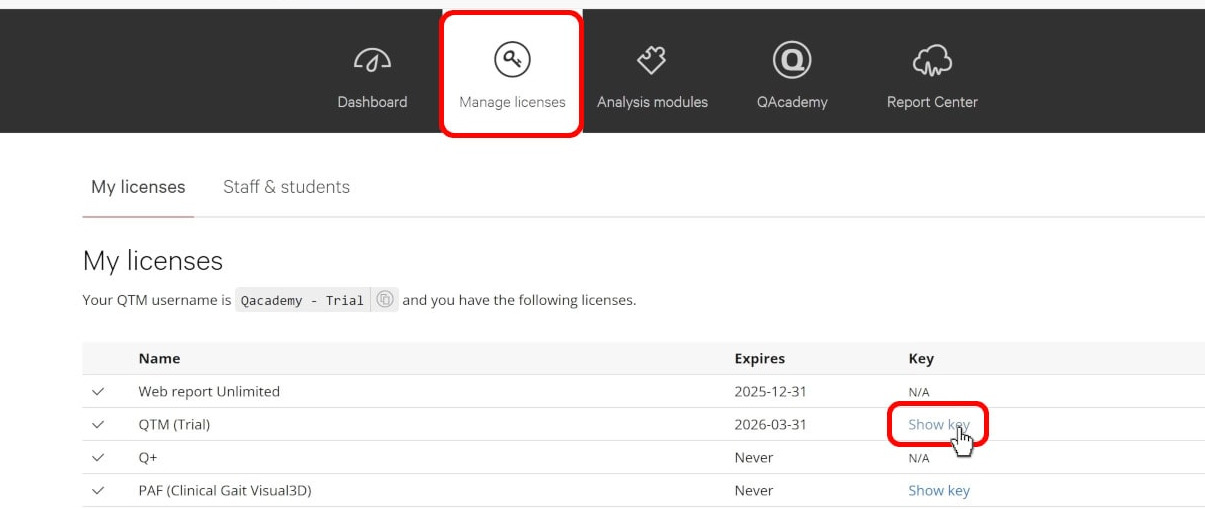Open Analysis modules puzzle icon
Screen dimensions: 1205x509
click(x=652, y=61)
